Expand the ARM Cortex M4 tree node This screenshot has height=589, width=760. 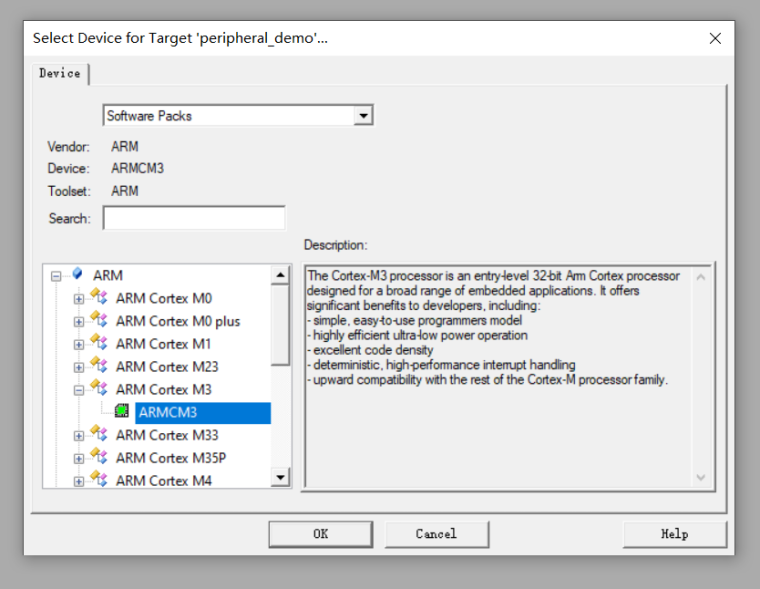click(79, 481)
